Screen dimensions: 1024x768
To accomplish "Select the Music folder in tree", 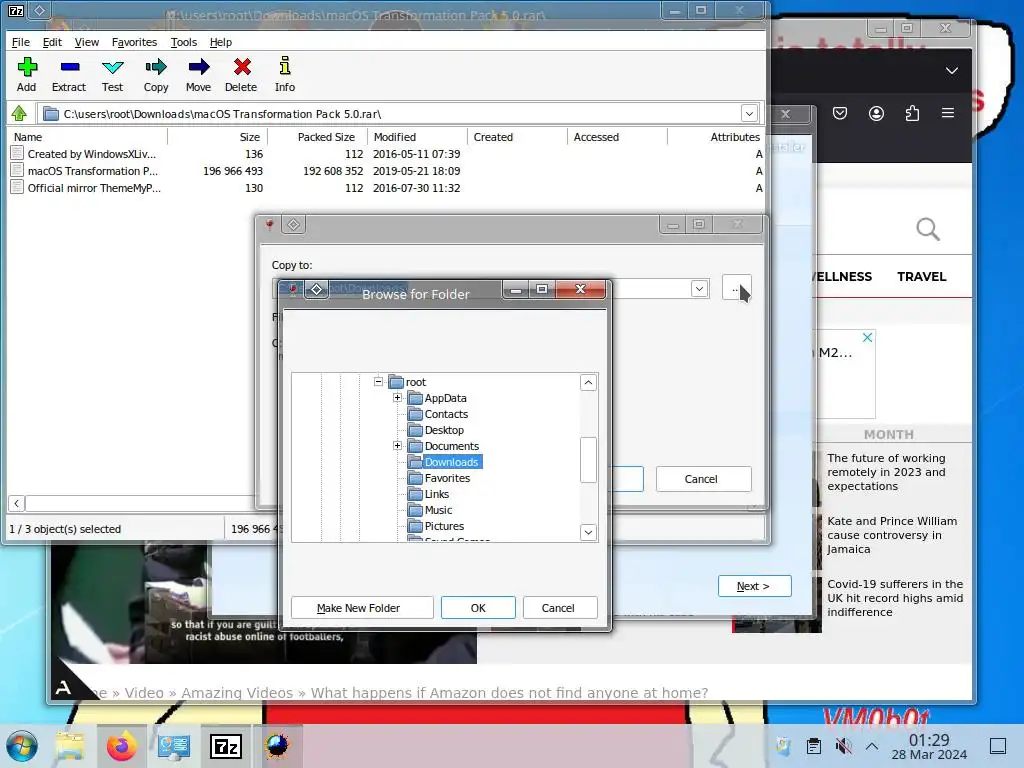I will click(x=430, y=510).
